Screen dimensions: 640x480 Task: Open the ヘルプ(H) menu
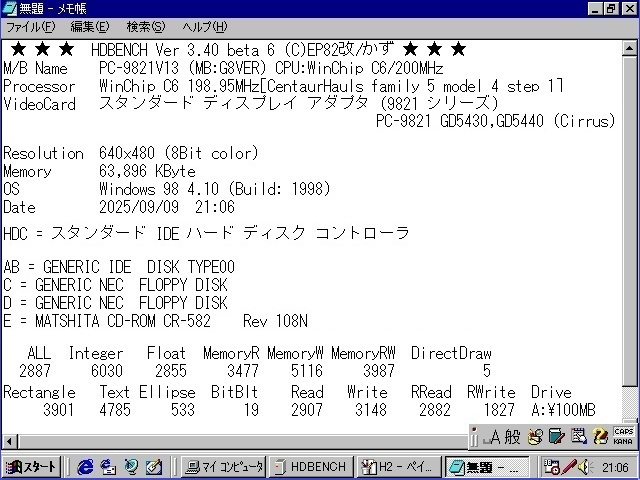pyautogui.click(x=205, y=27)
